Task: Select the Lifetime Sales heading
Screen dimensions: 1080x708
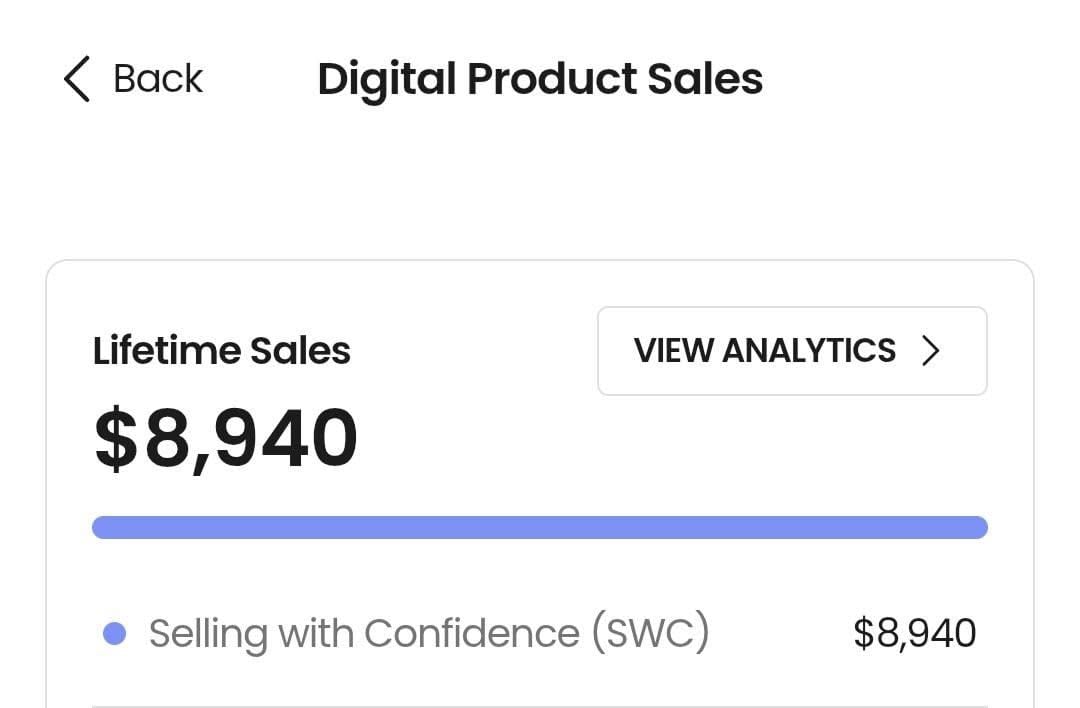Action: coord(221,350)
